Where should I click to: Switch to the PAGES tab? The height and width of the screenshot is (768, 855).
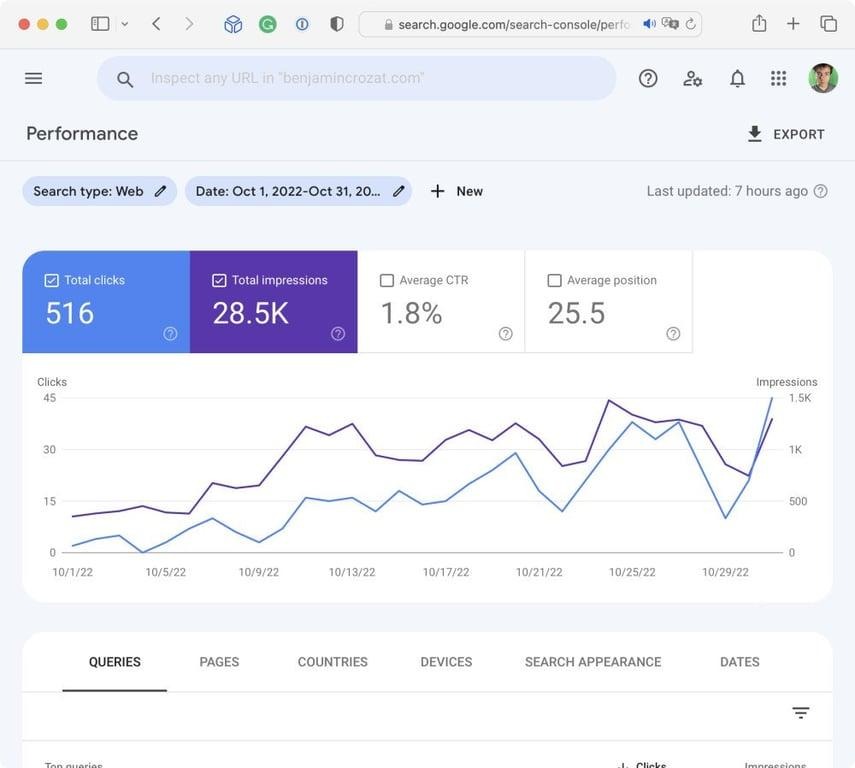click(x=219, y=662)
